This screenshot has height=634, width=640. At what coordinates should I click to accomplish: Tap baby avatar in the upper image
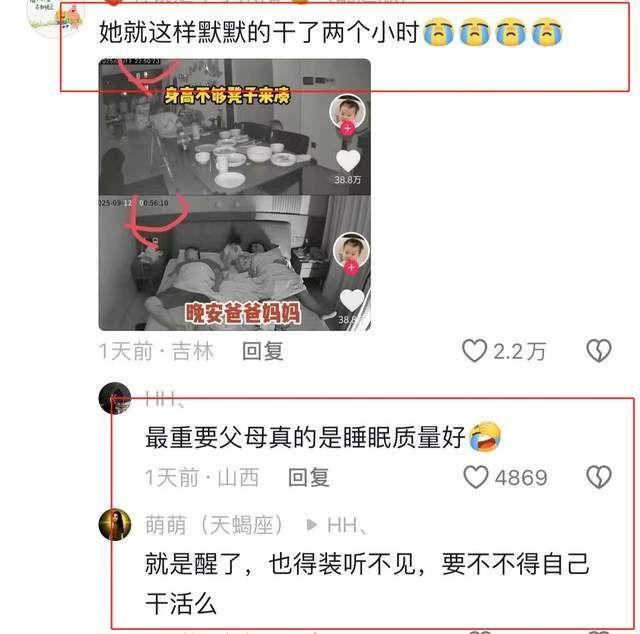(347, 111)
